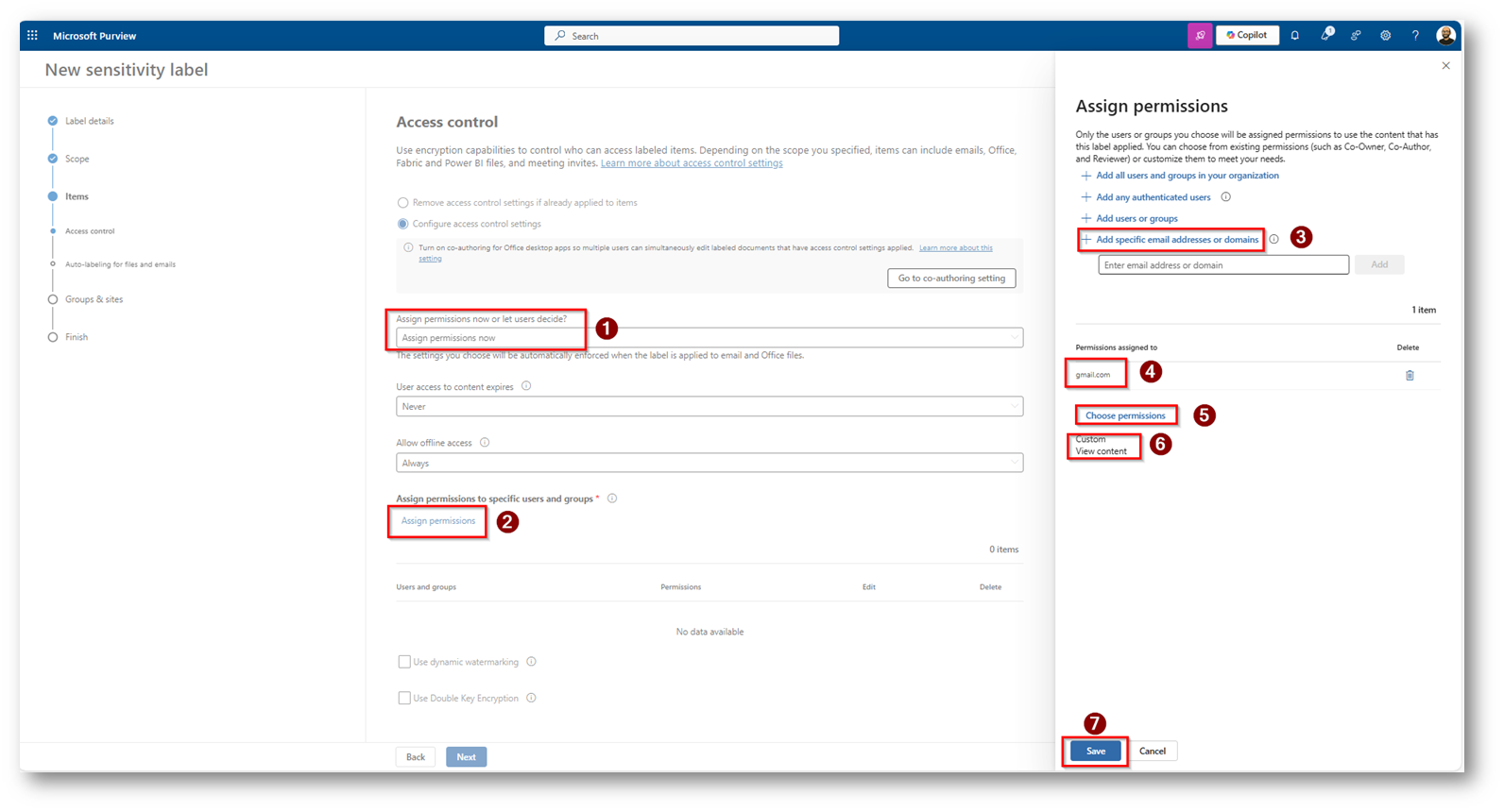Focus the top Search box
Screen dimensions: 1504x812
[x=692, y=36]
